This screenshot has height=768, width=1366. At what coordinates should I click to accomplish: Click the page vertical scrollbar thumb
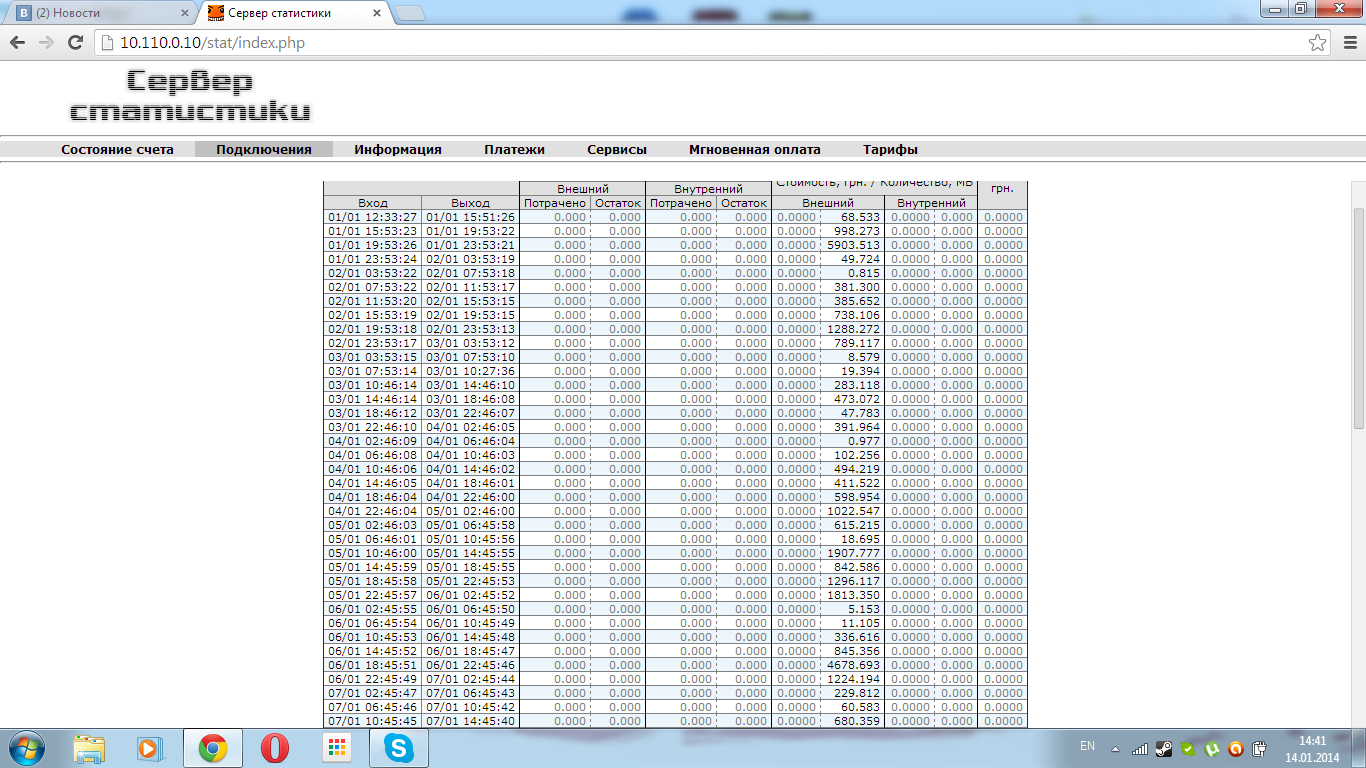point(1358,318)
